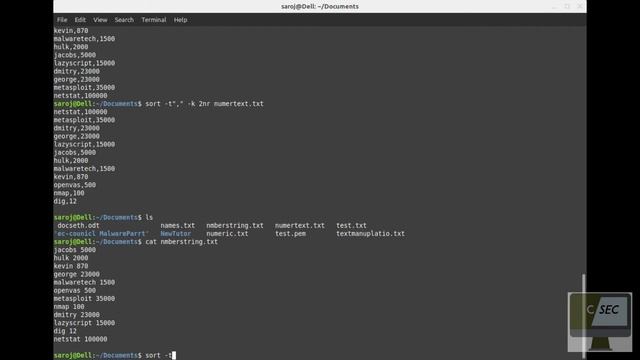Select file name 'docseth.odt' in ls output

tap(78, 225)
